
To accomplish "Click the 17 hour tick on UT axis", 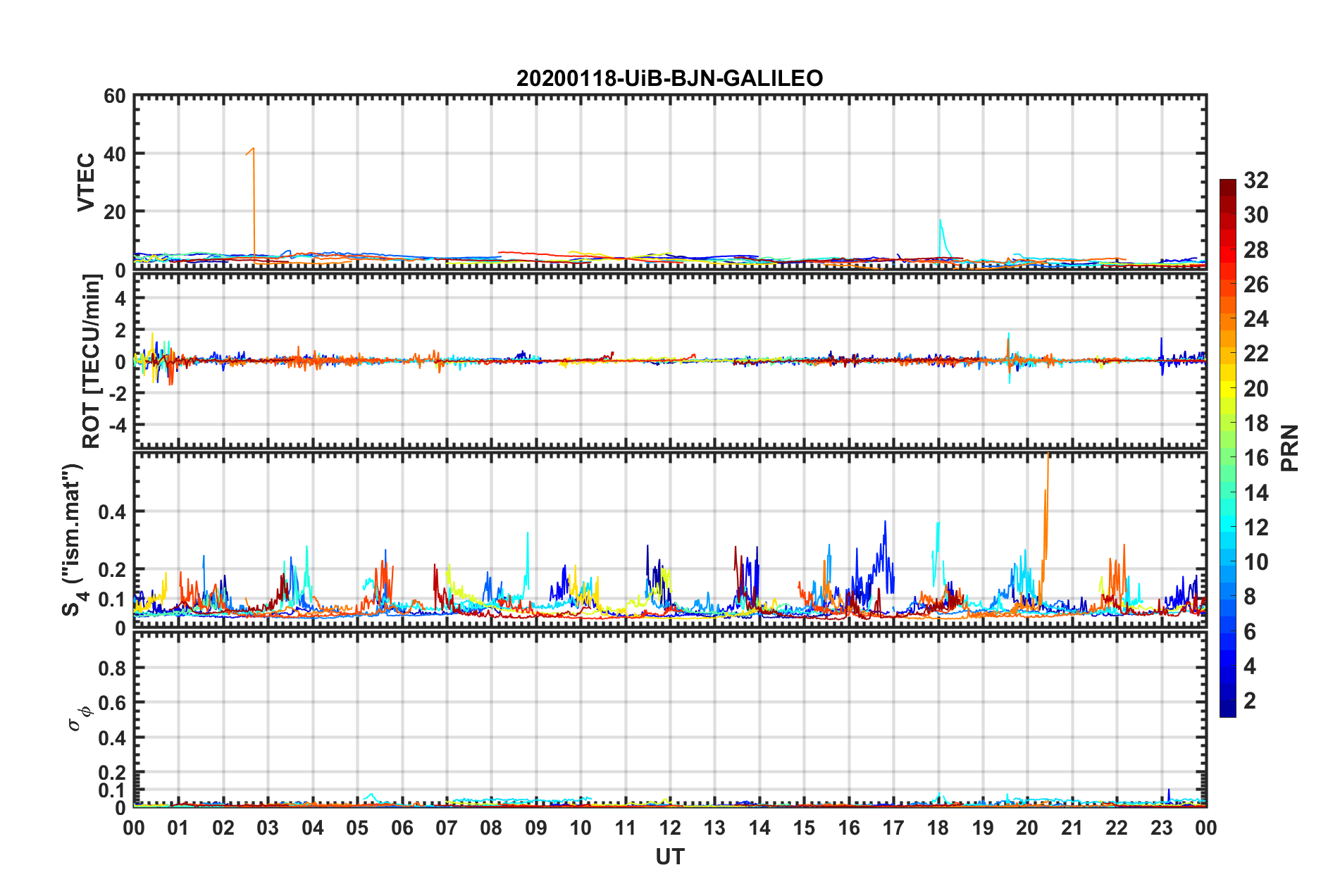I will (x=893, y=828).
